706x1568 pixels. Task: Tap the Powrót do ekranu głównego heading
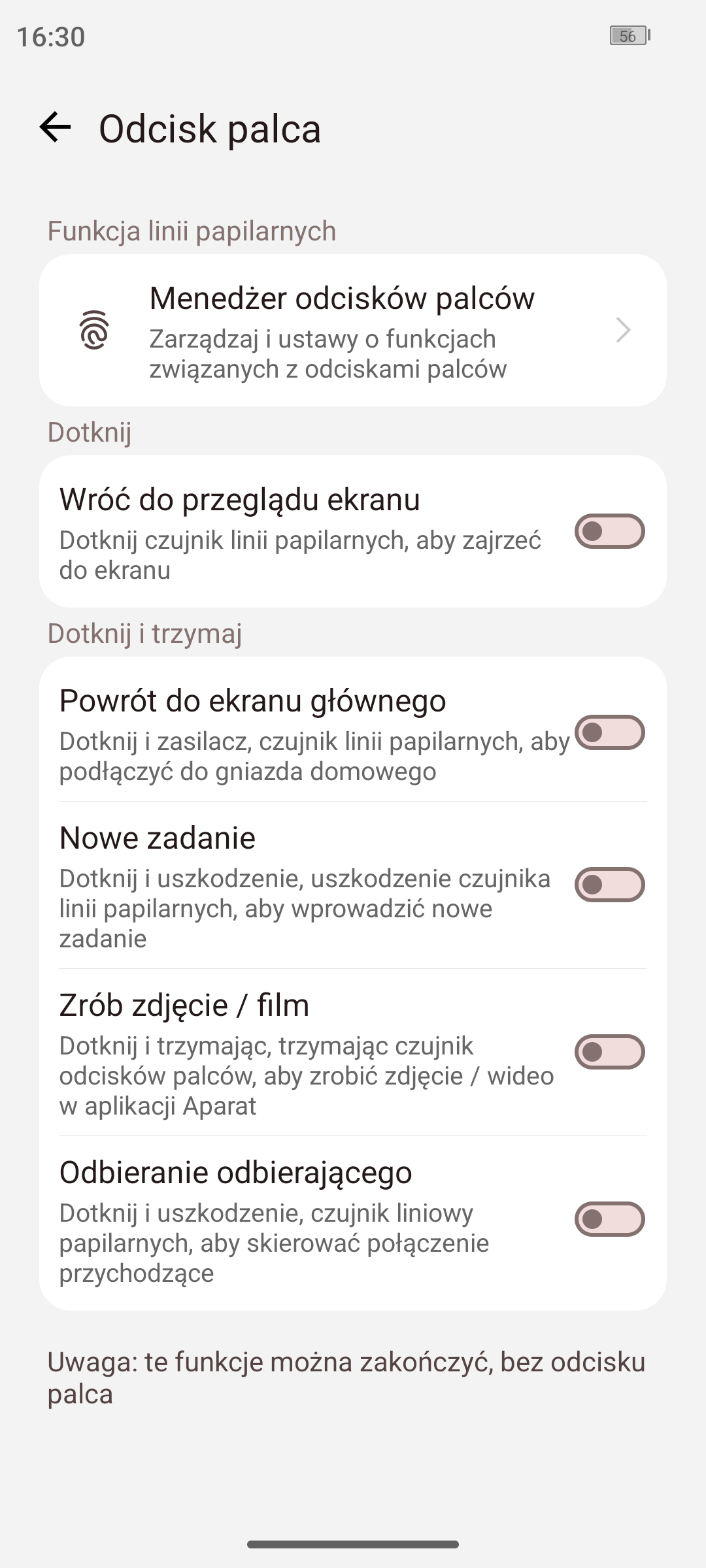(x=252, y=700)
